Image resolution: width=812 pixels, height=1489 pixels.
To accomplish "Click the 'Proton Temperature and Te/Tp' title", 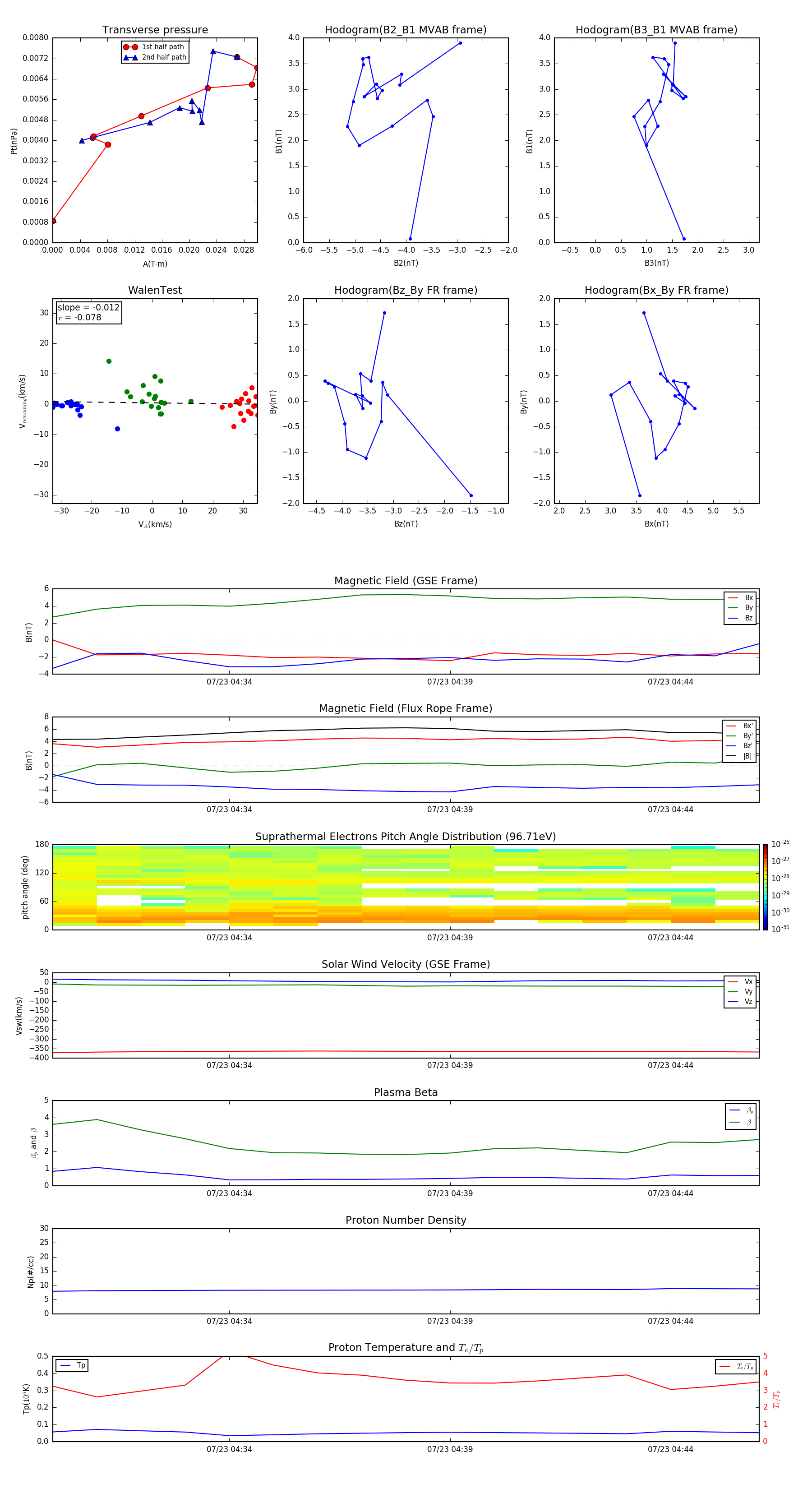I will [x=406, y=1348].
